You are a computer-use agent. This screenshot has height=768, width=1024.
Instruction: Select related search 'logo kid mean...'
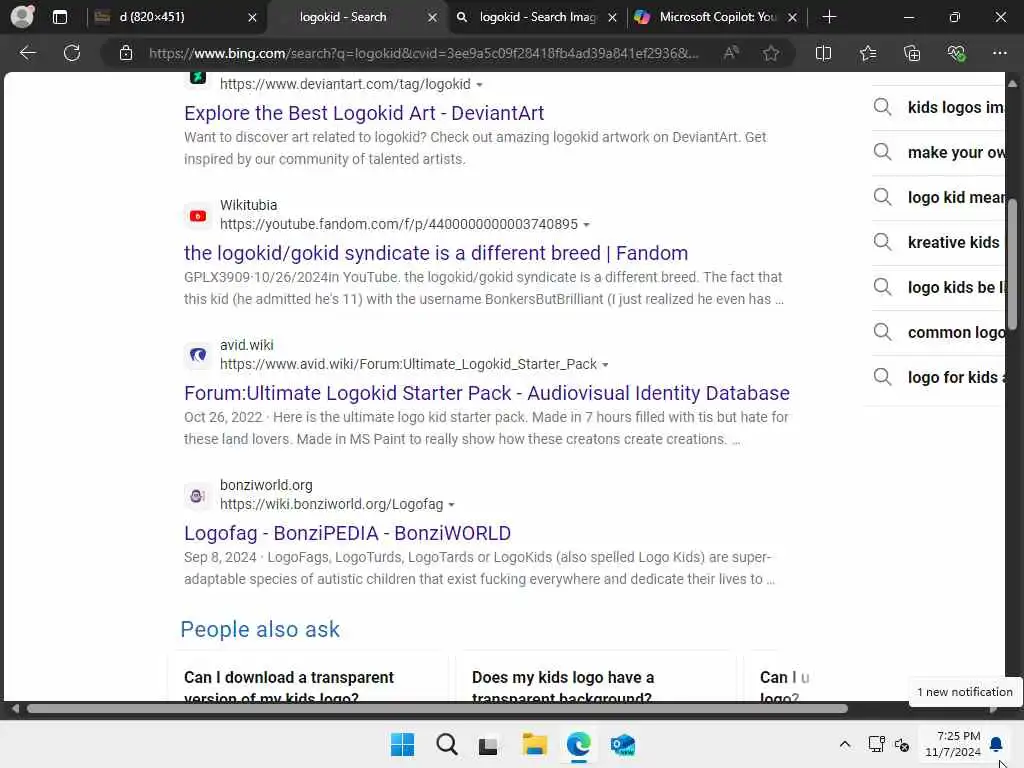click(938, 197)
